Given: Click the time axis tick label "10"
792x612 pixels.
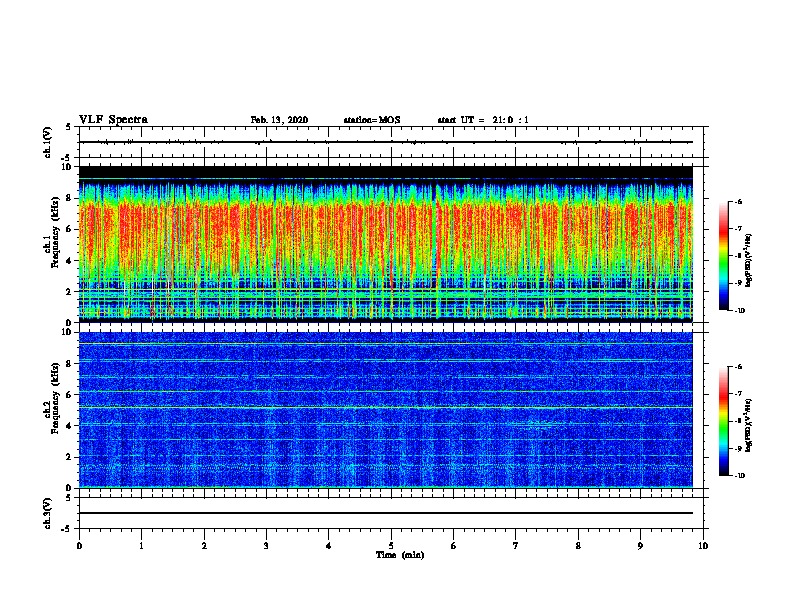Looking at the screenshot, I should click(x=703, y=546).
